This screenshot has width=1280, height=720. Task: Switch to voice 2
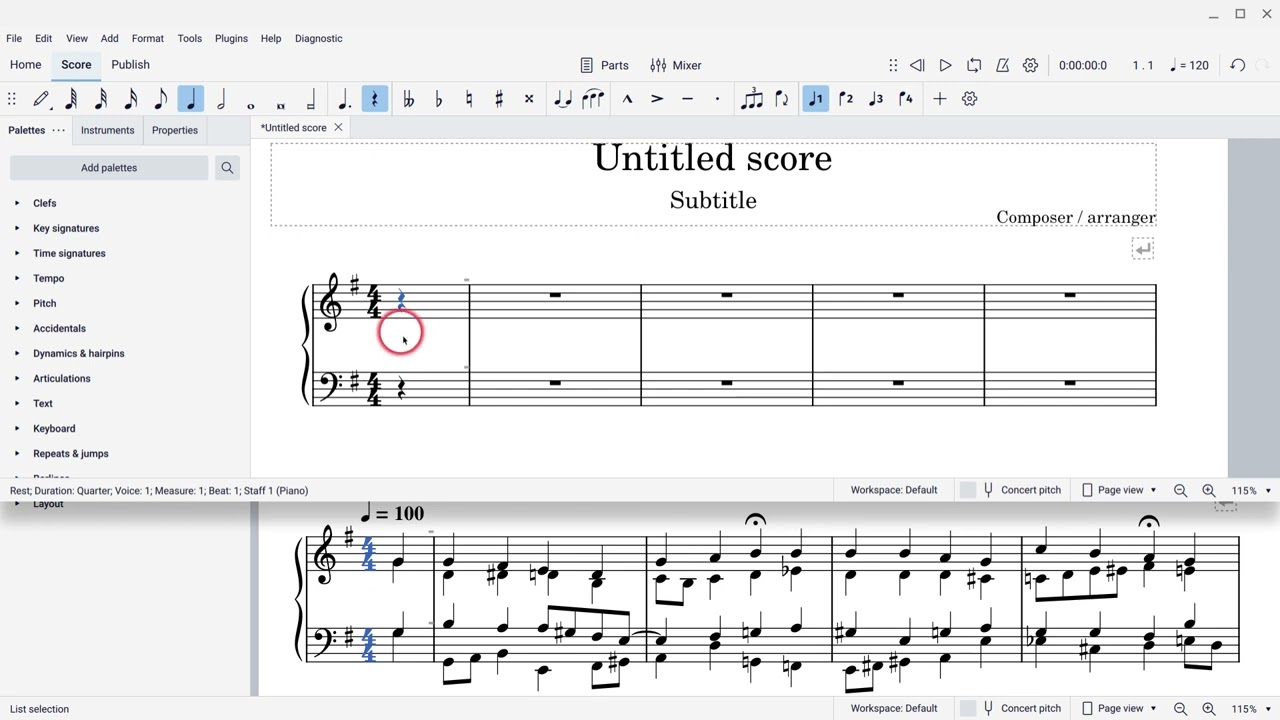(x=846, y=99)
